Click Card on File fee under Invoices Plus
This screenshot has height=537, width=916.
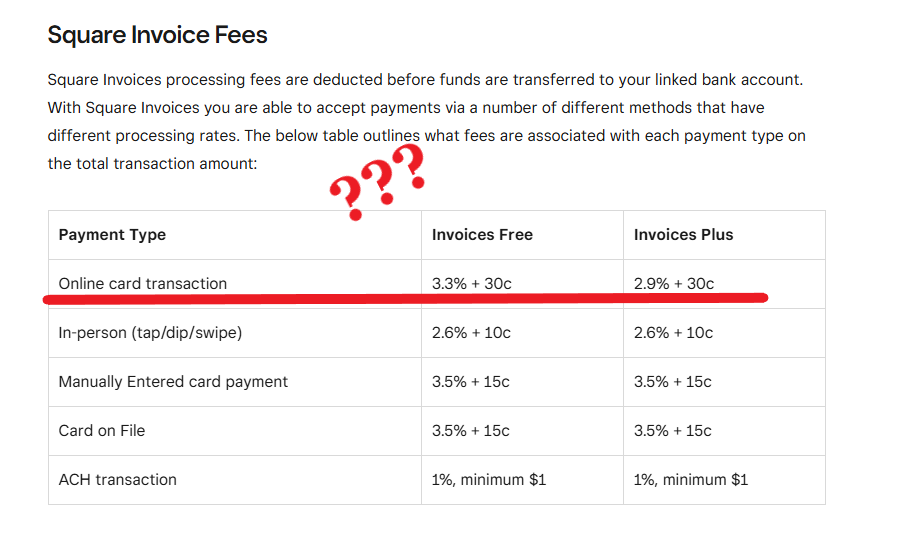point(673,430)
